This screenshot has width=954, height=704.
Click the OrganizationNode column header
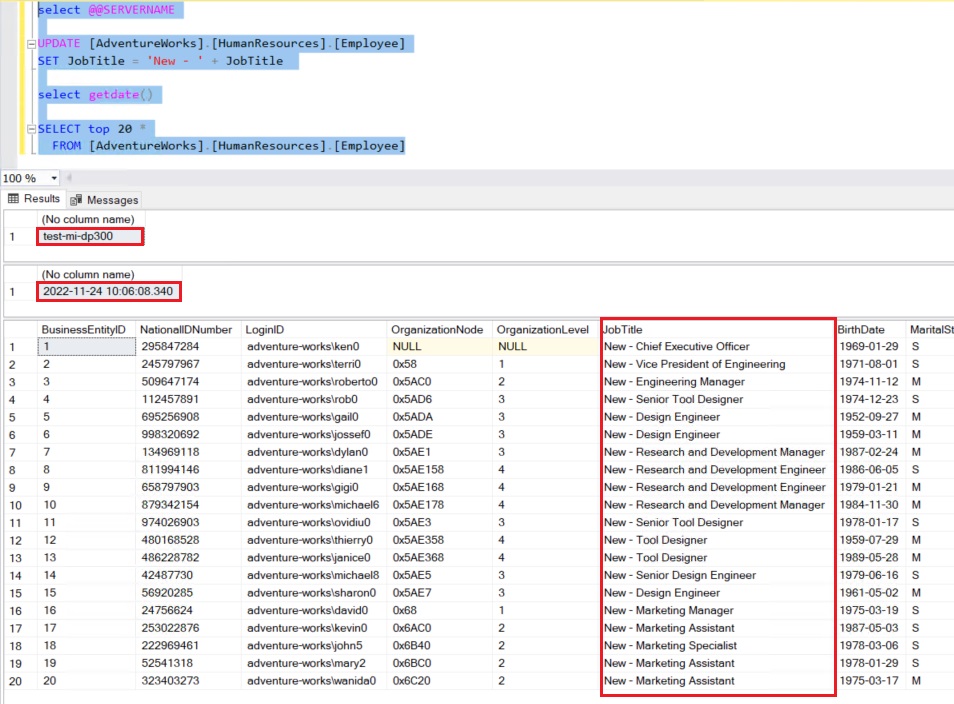[x=437, y=330]
